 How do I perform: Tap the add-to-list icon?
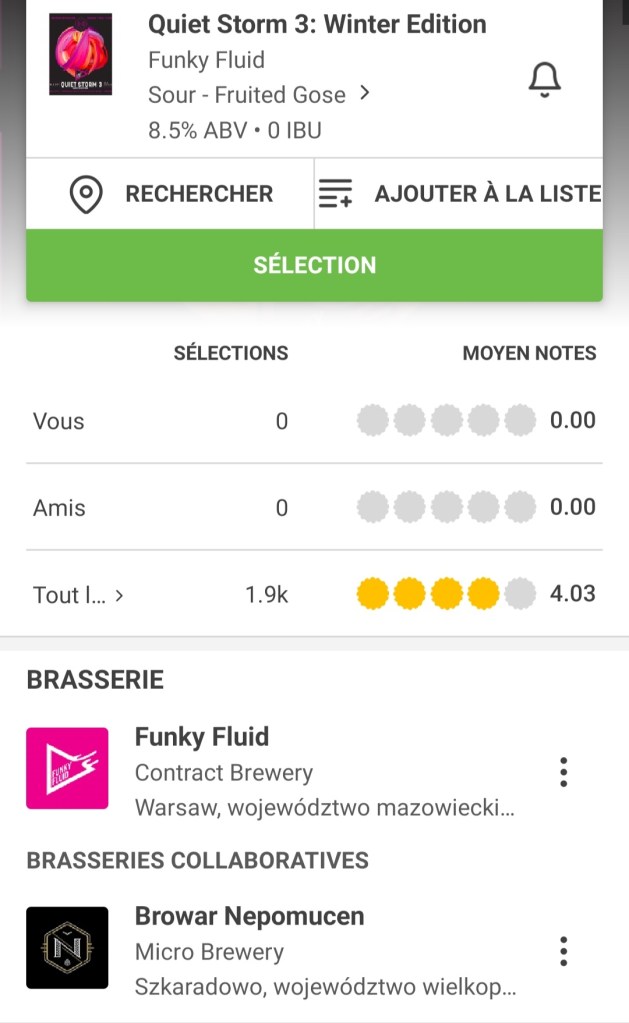point(335,194)
